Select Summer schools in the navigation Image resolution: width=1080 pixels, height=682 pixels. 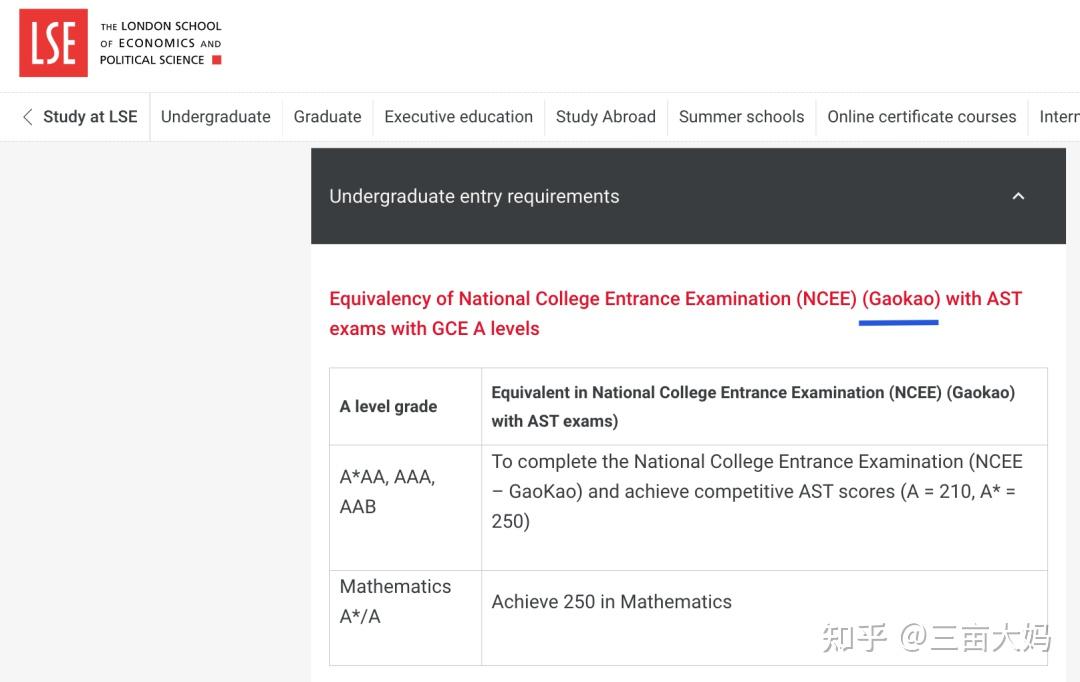(741, 116)
